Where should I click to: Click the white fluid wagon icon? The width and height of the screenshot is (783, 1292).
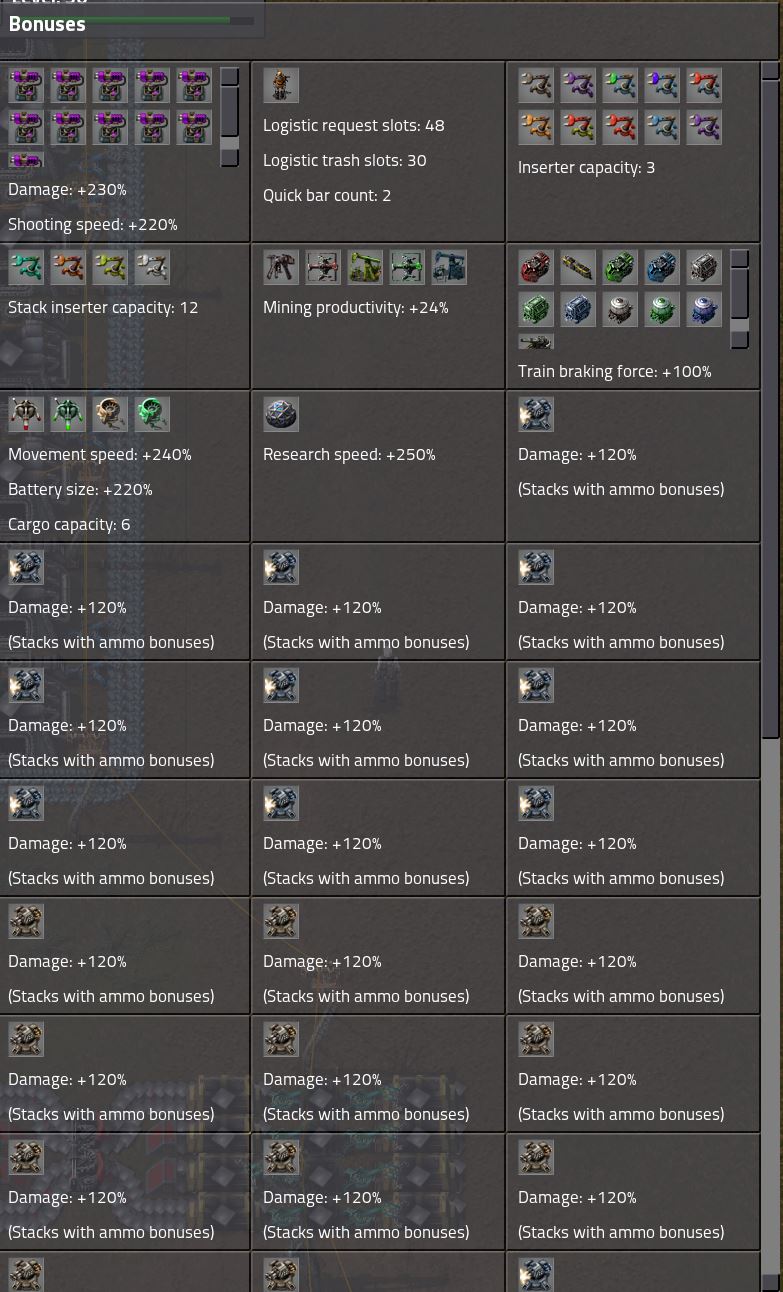(620, 310)
